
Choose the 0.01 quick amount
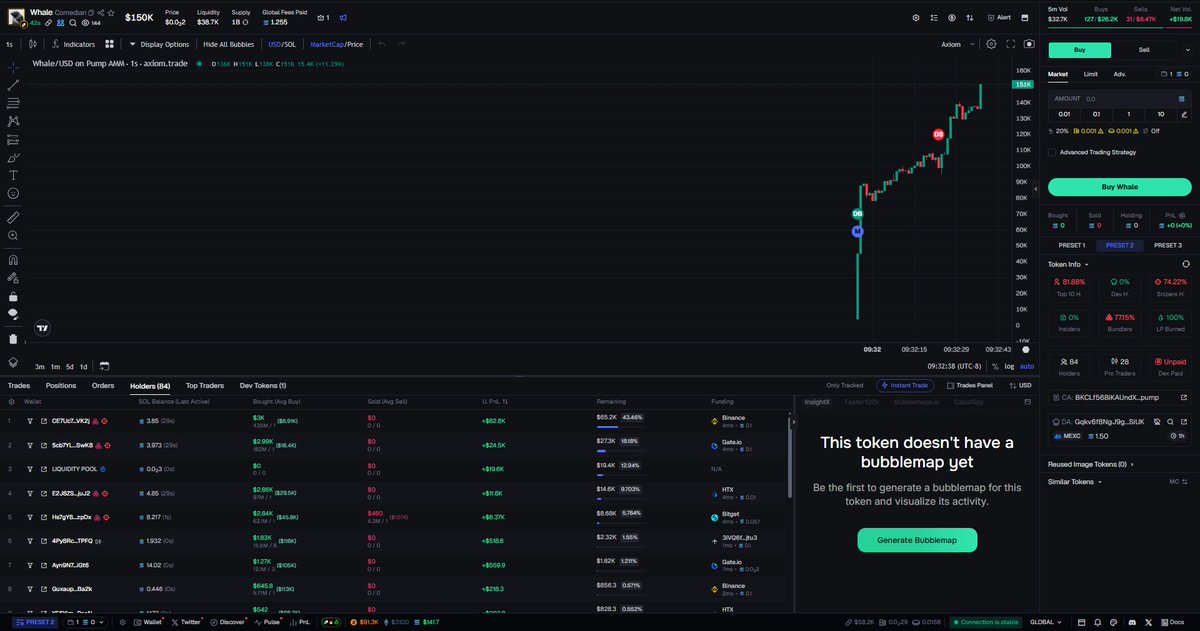[1065, 114]
